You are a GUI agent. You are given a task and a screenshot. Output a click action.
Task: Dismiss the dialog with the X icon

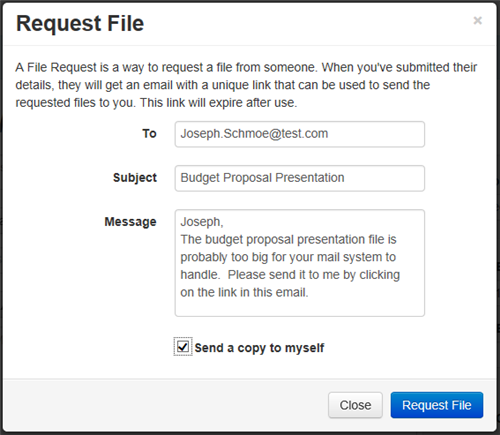tap(477, 21)
